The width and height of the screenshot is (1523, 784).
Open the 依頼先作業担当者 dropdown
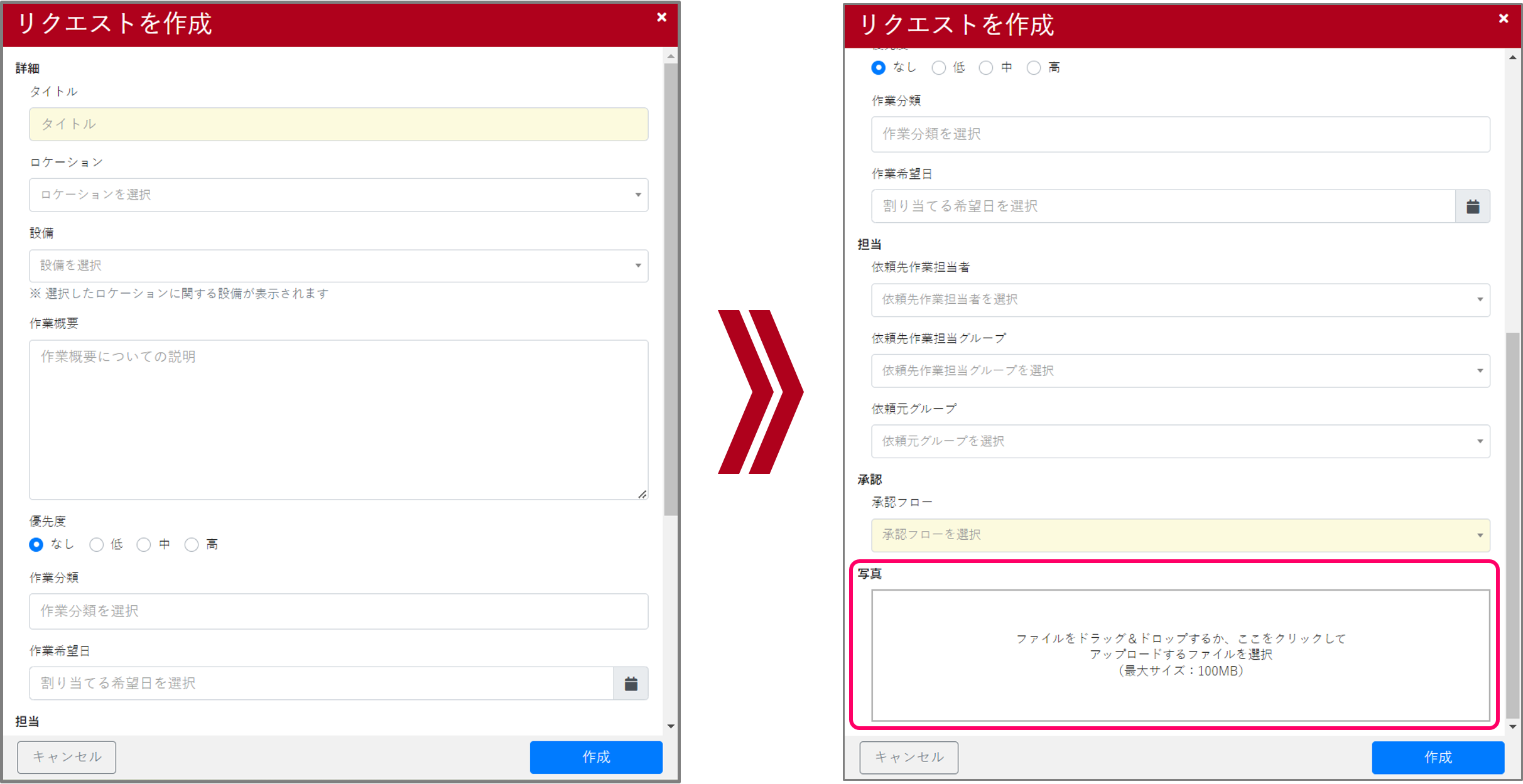[x=1180, y=300]
